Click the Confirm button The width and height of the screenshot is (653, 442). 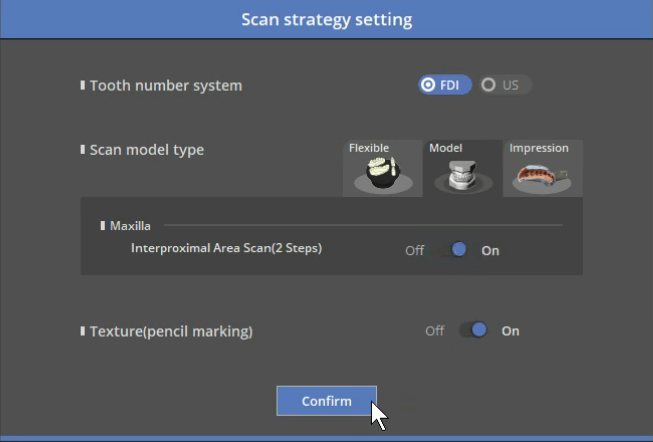[326, 401]
